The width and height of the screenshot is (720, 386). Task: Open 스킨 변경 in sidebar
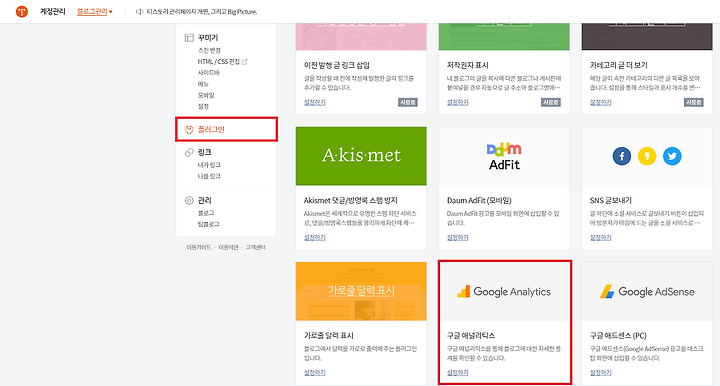209,50
